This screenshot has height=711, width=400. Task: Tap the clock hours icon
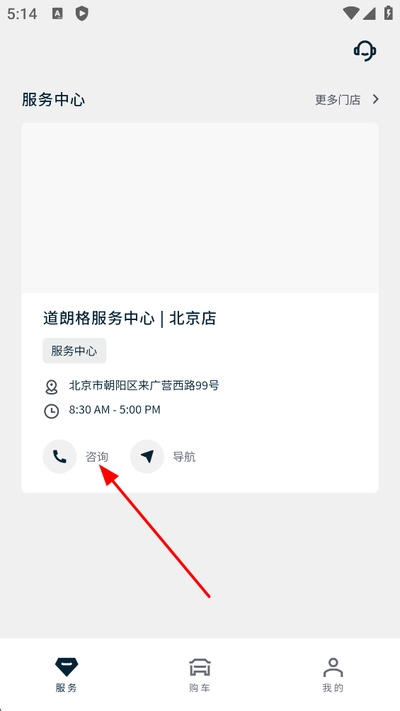tap(51, 411)
